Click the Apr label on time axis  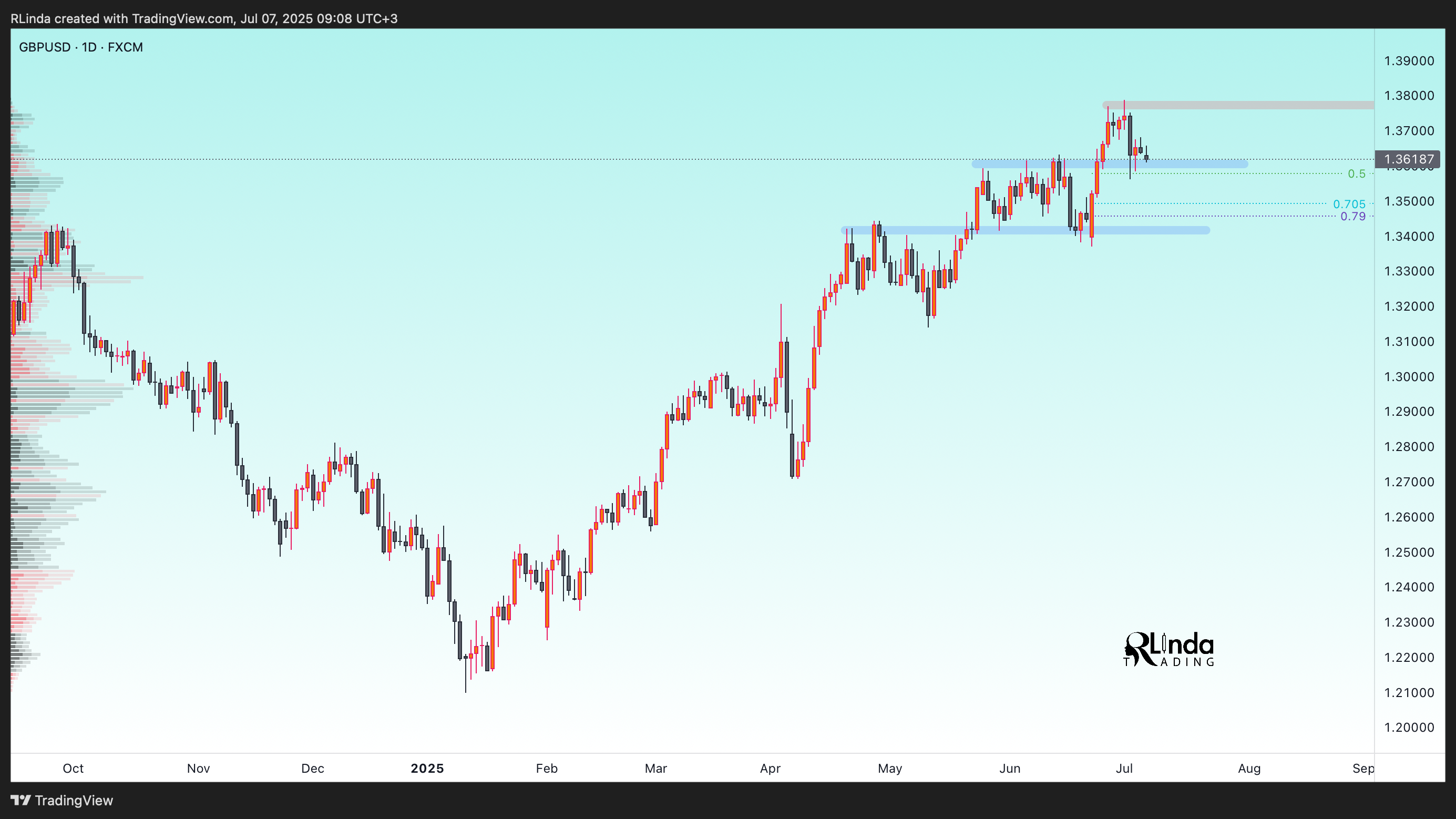[771, 769]
